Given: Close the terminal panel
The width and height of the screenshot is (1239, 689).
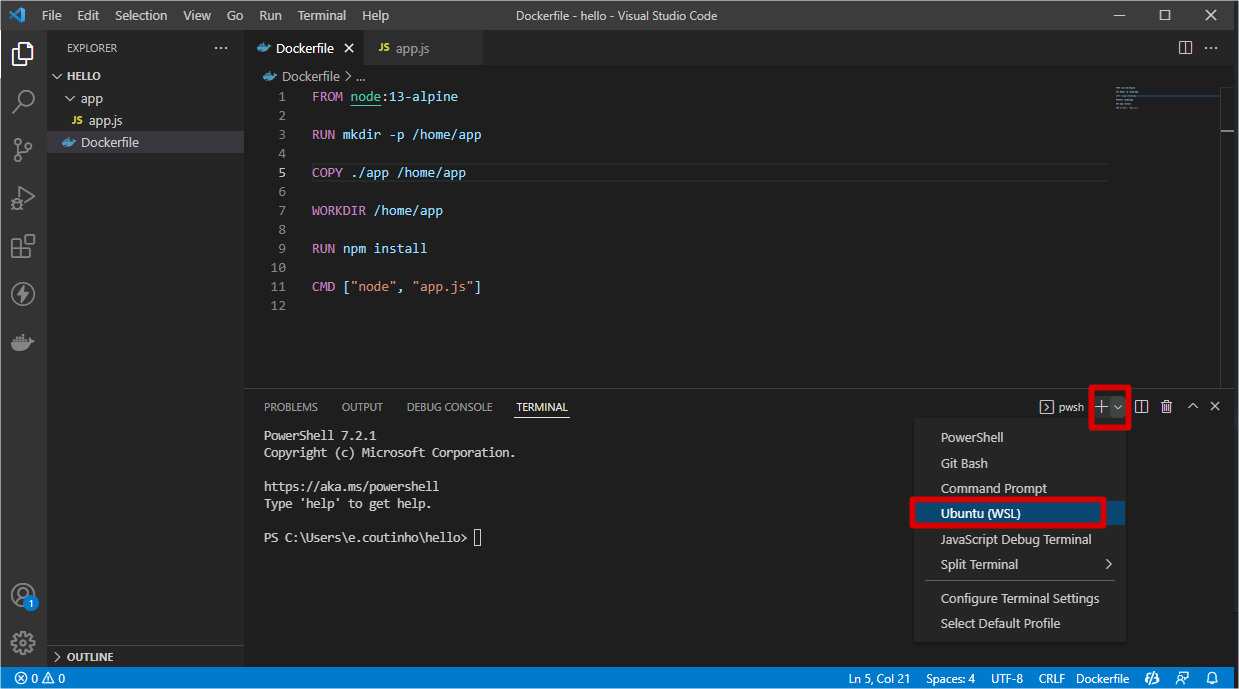Looking at the screenshot, I should (x=1215, y=407).
